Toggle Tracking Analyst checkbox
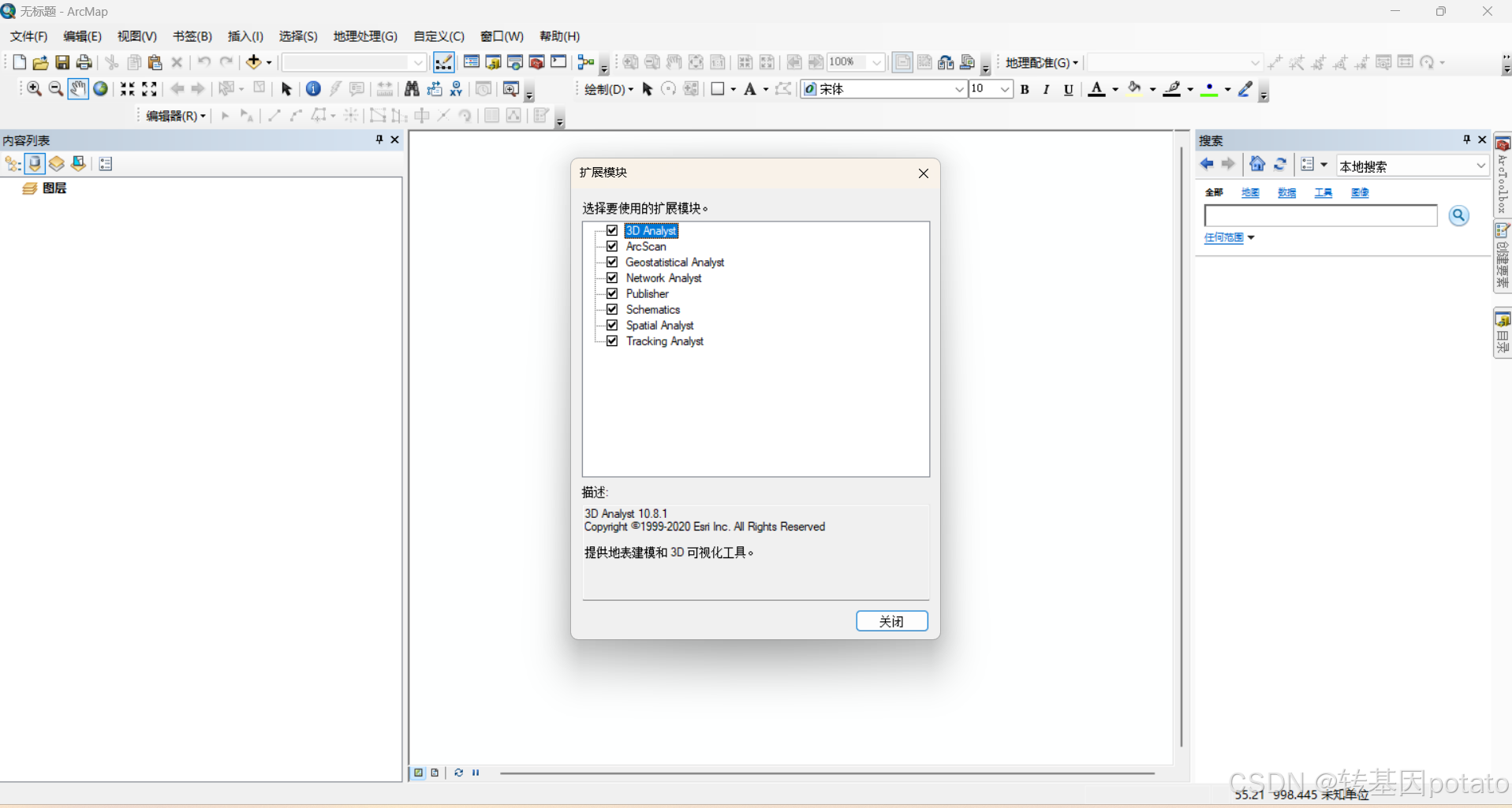The width and height of the screenshot is (1512, 808). coord(612,341)
